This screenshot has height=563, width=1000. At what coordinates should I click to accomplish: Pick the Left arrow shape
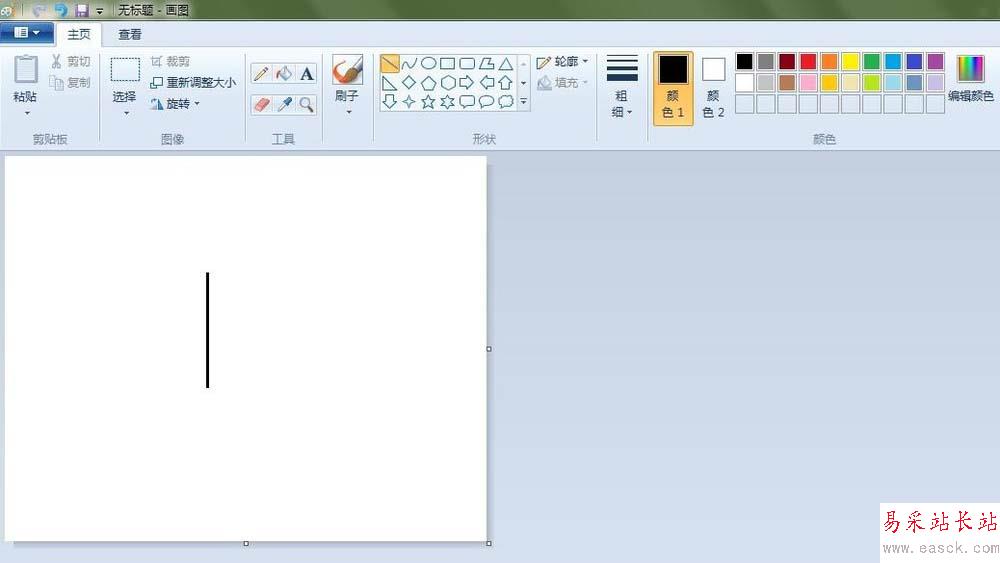click(x=487, y=82)
